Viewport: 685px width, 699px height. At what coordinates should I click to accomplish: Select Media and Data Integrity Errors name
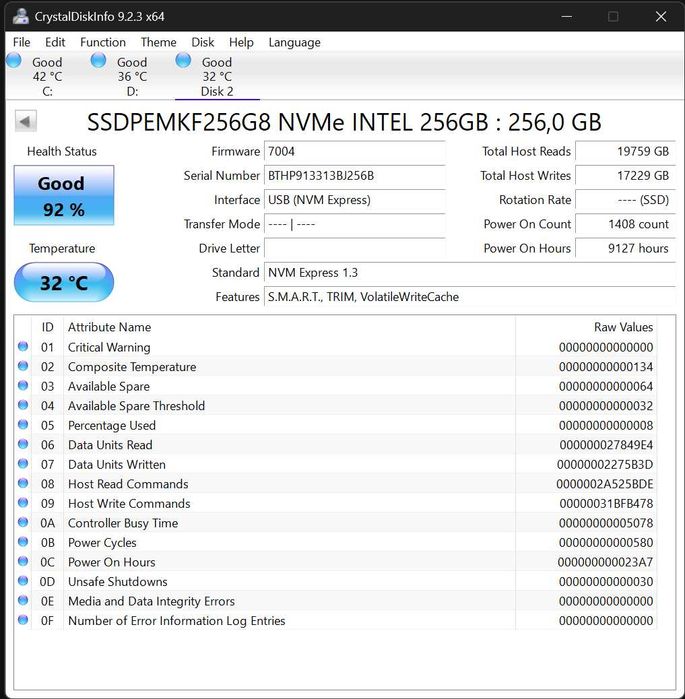pyautogui.click(x=151, y=601)
